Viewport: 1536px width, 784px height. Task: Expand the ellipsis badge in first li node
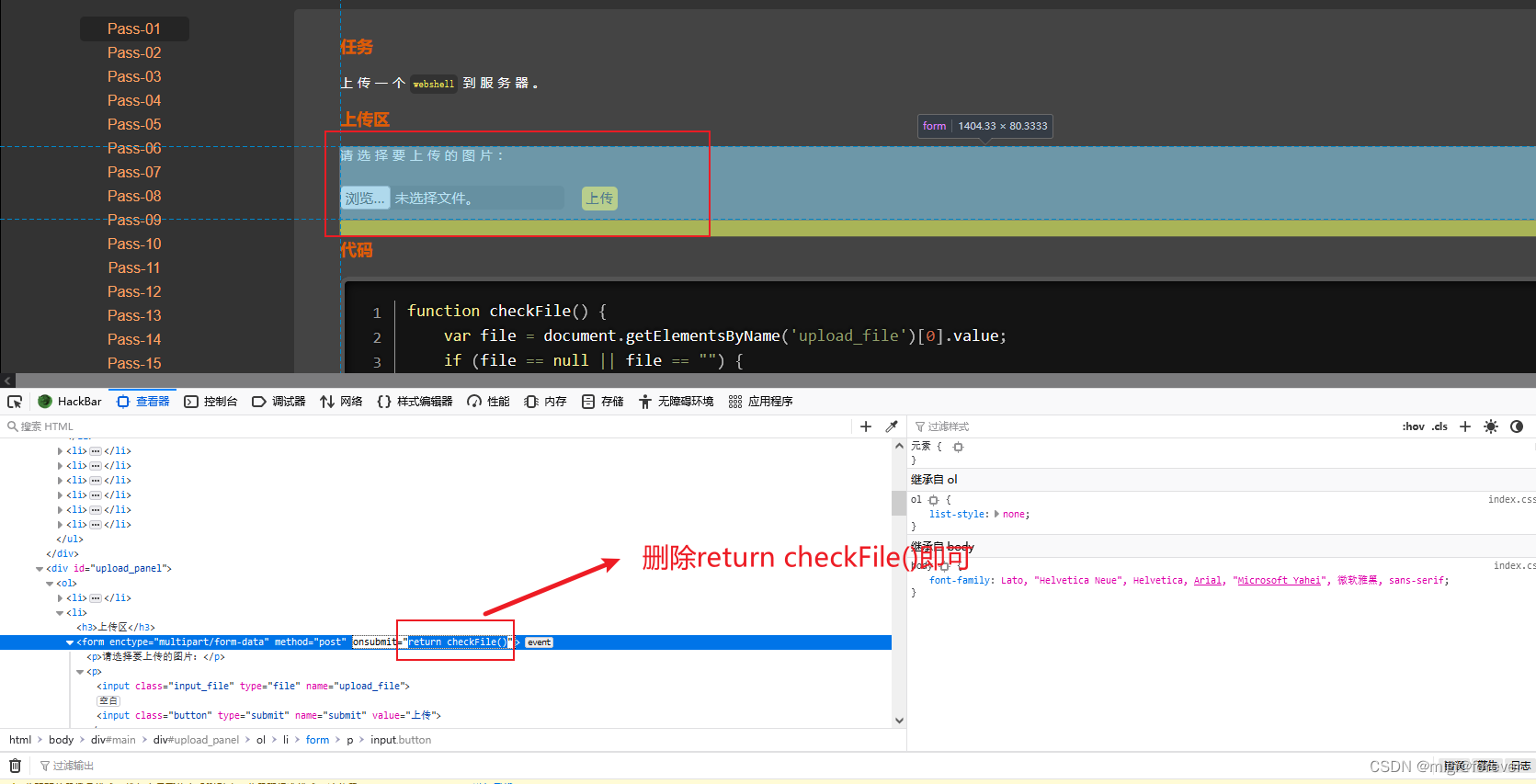point(96,451)
